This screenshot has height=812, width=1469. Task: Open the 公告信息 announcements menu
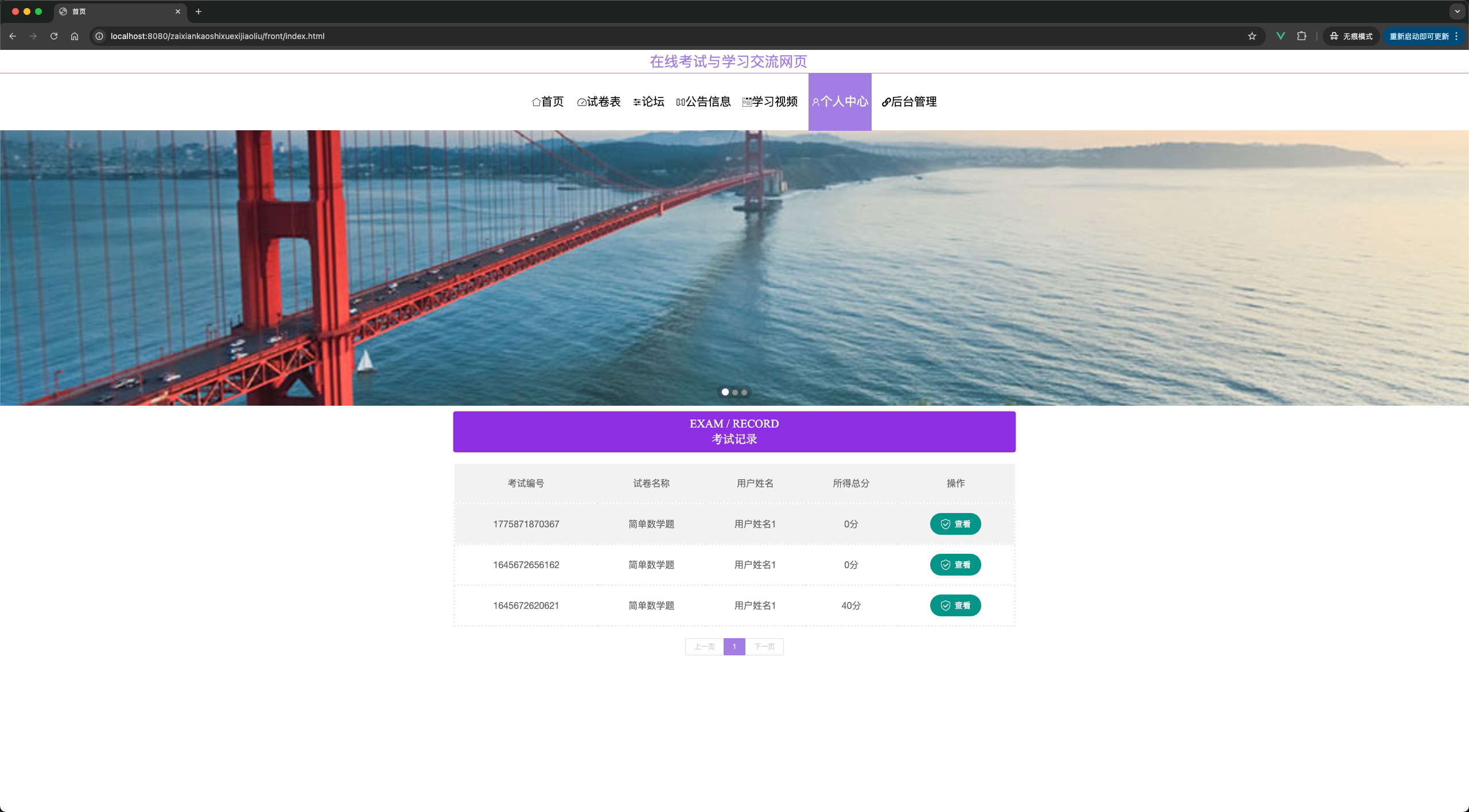704,102
